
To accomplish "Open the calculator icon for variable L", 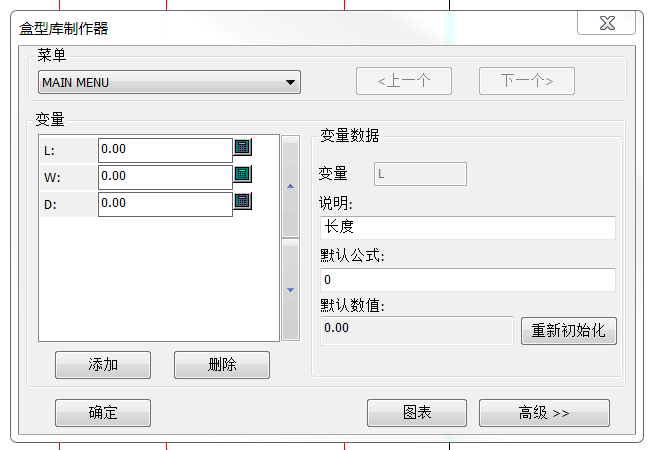I will [x=242, y=148].
